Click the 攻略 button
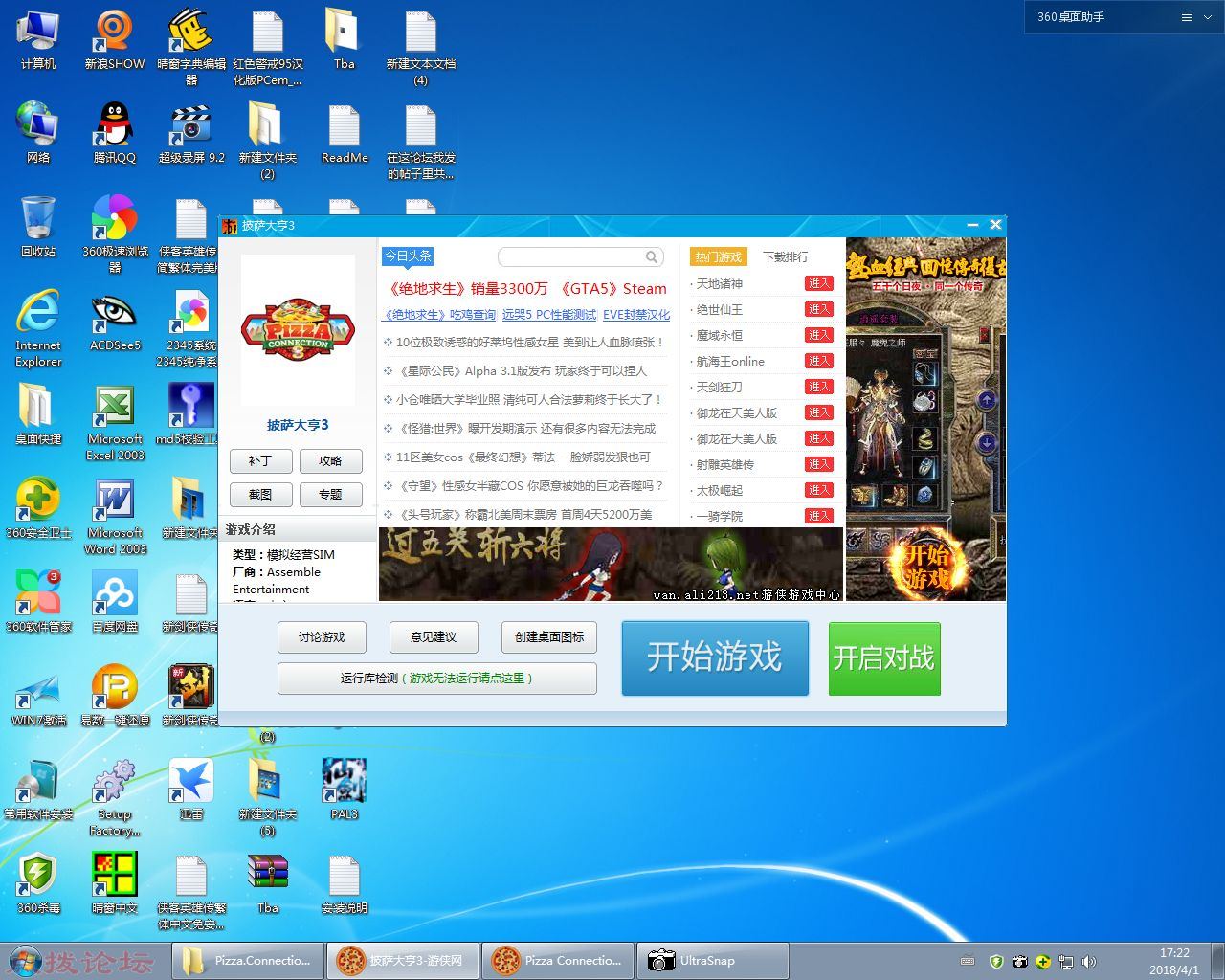The width and height of the screenshot is (1225, 980). coord(330,461)
